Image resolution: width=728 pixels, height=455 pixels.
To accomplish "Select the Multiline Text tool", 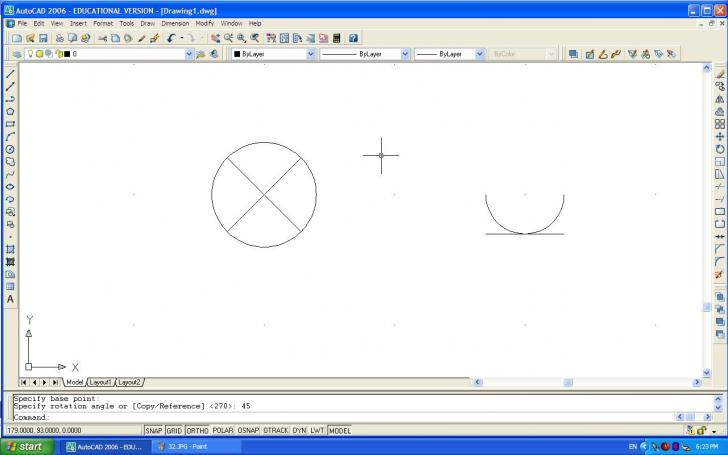I will click(10, 299).
